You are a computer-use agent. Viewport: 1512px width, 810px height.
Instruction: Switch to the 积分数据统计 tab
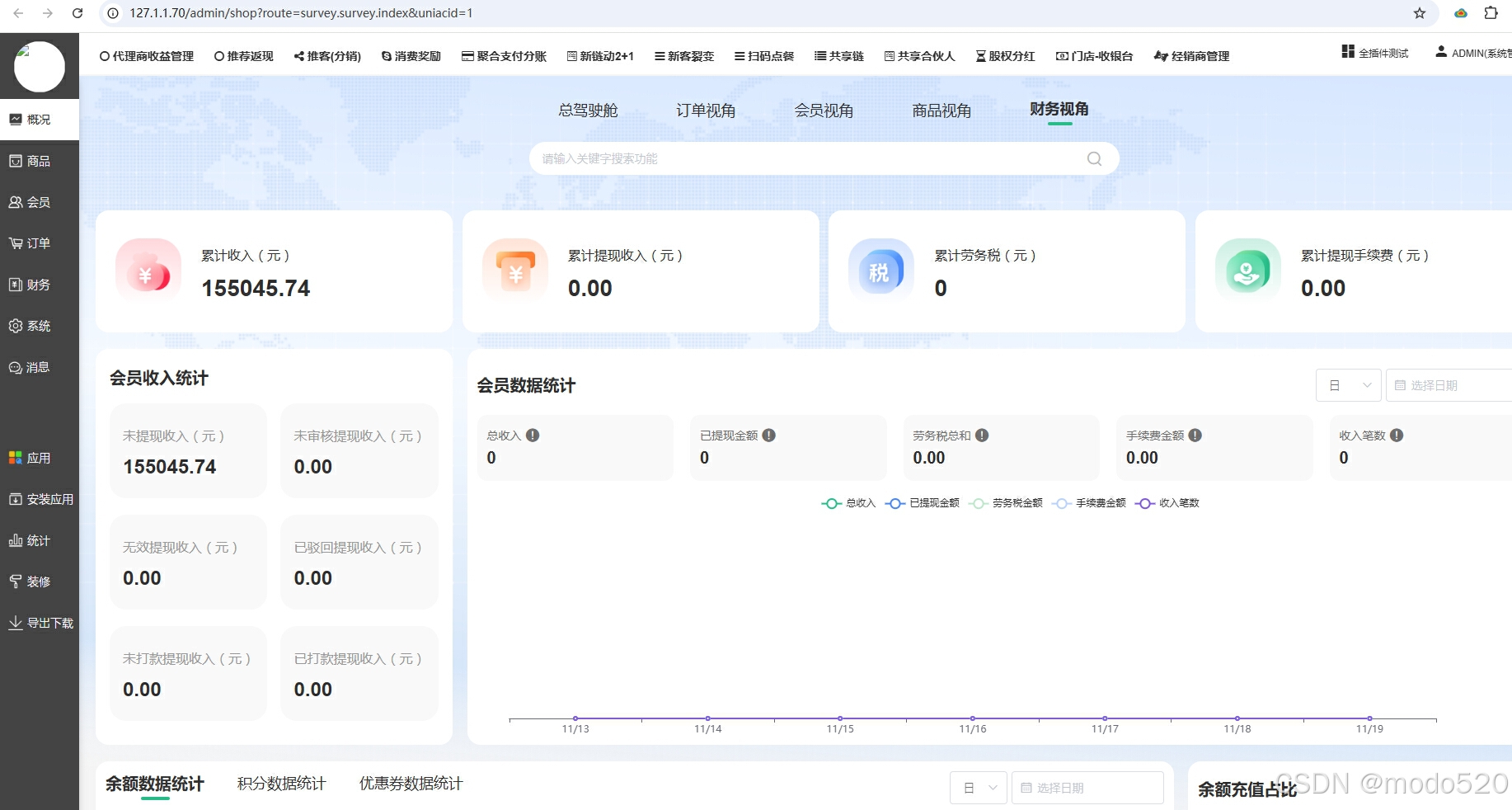(x=282, y=784)
